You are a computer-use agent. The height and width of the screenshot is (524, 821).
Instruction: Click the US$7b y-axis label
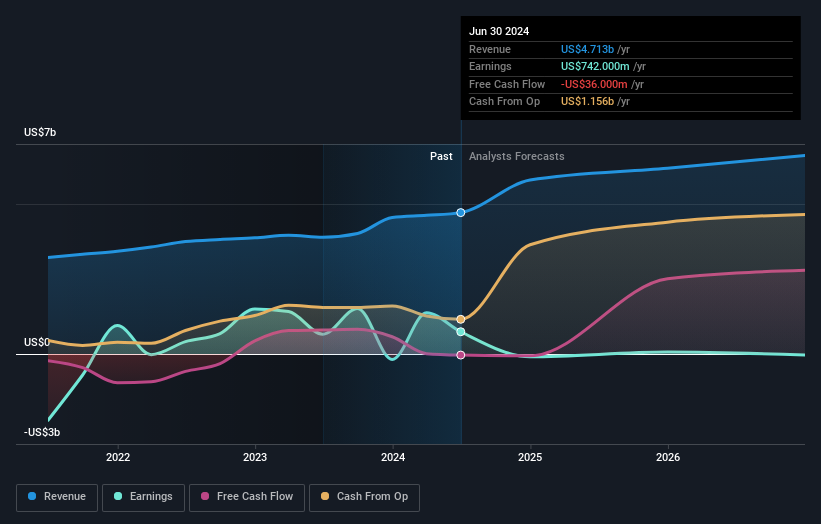(40, 132)
